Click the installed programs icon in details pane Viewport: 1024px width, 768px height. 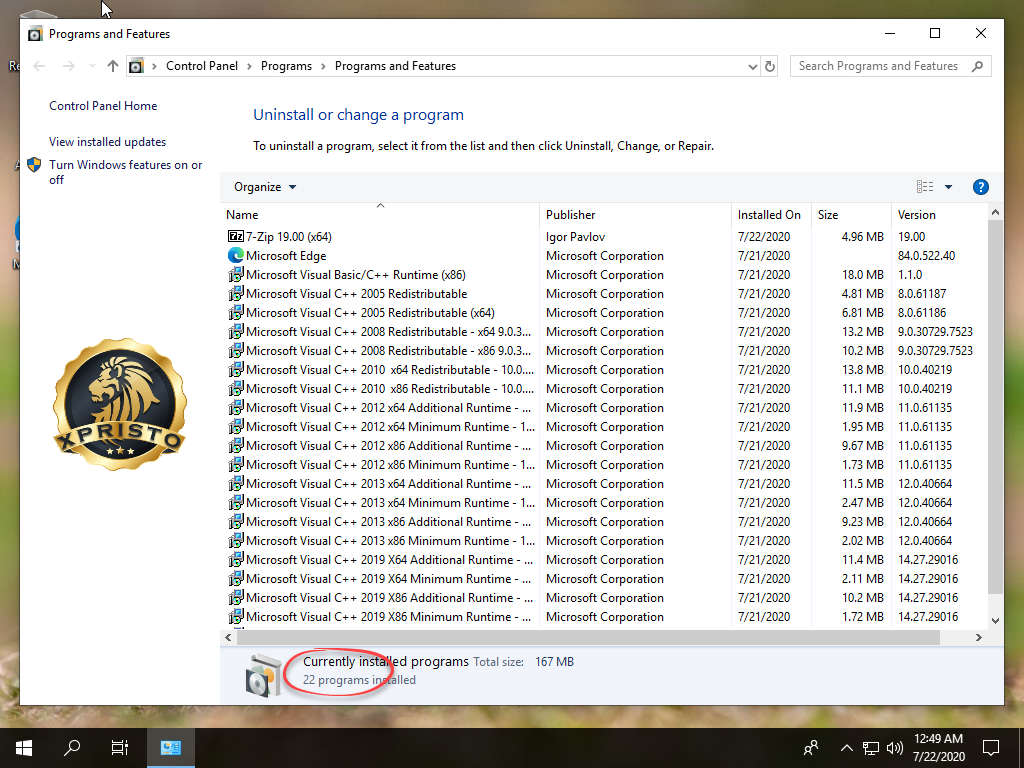(x=263, y=675)
